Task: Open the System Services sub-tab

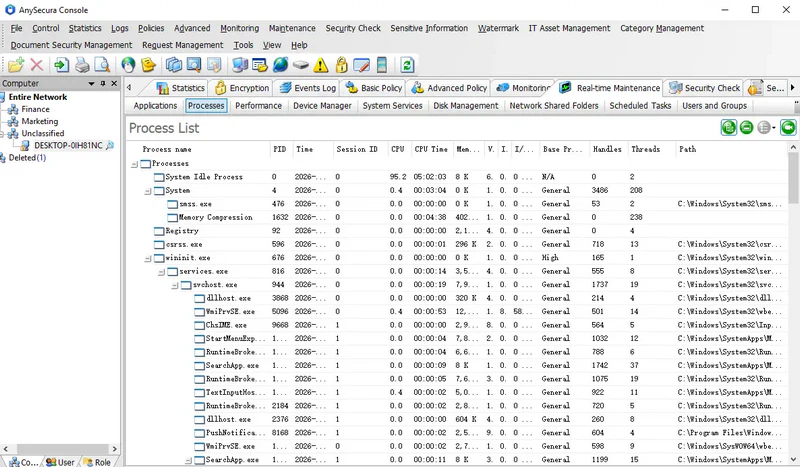Action: [x=392, y=106]
